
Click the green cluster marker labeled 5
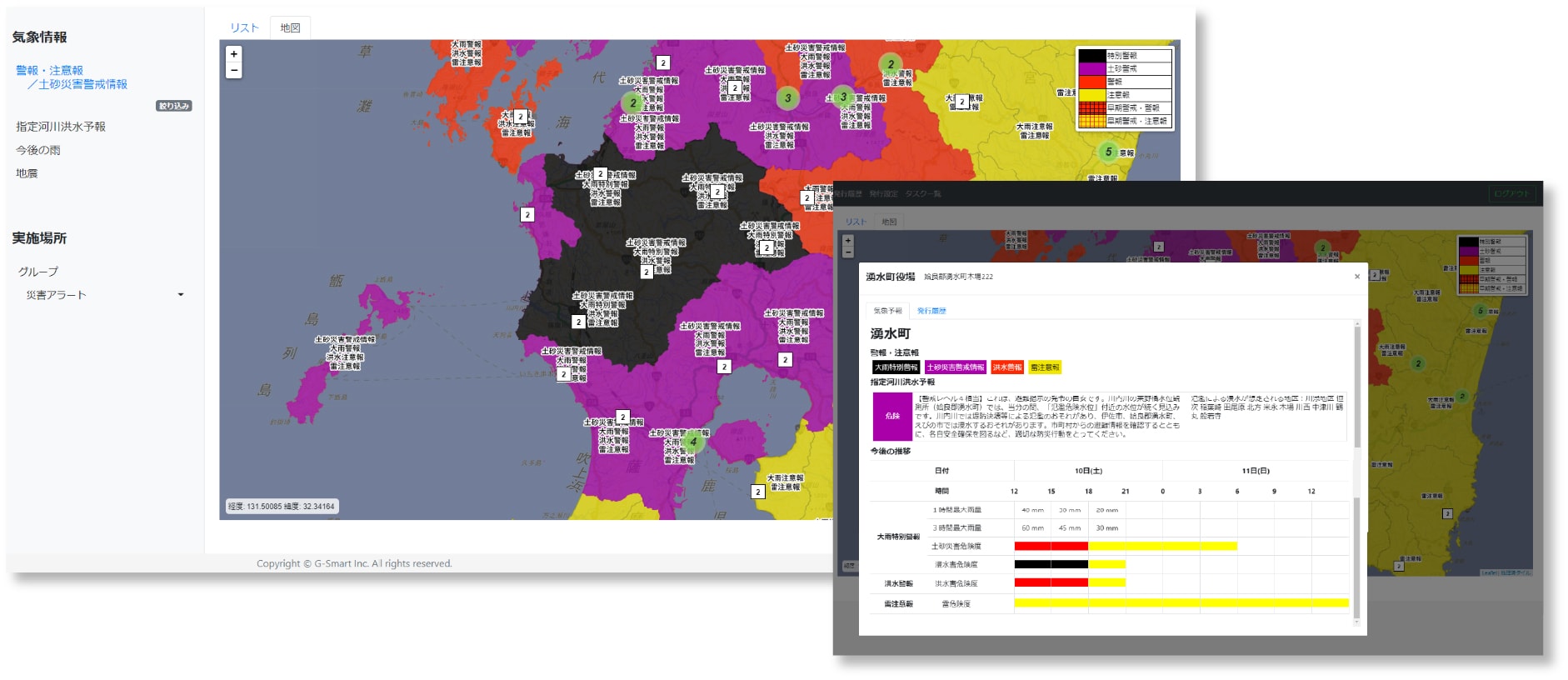coord(1108,152)
